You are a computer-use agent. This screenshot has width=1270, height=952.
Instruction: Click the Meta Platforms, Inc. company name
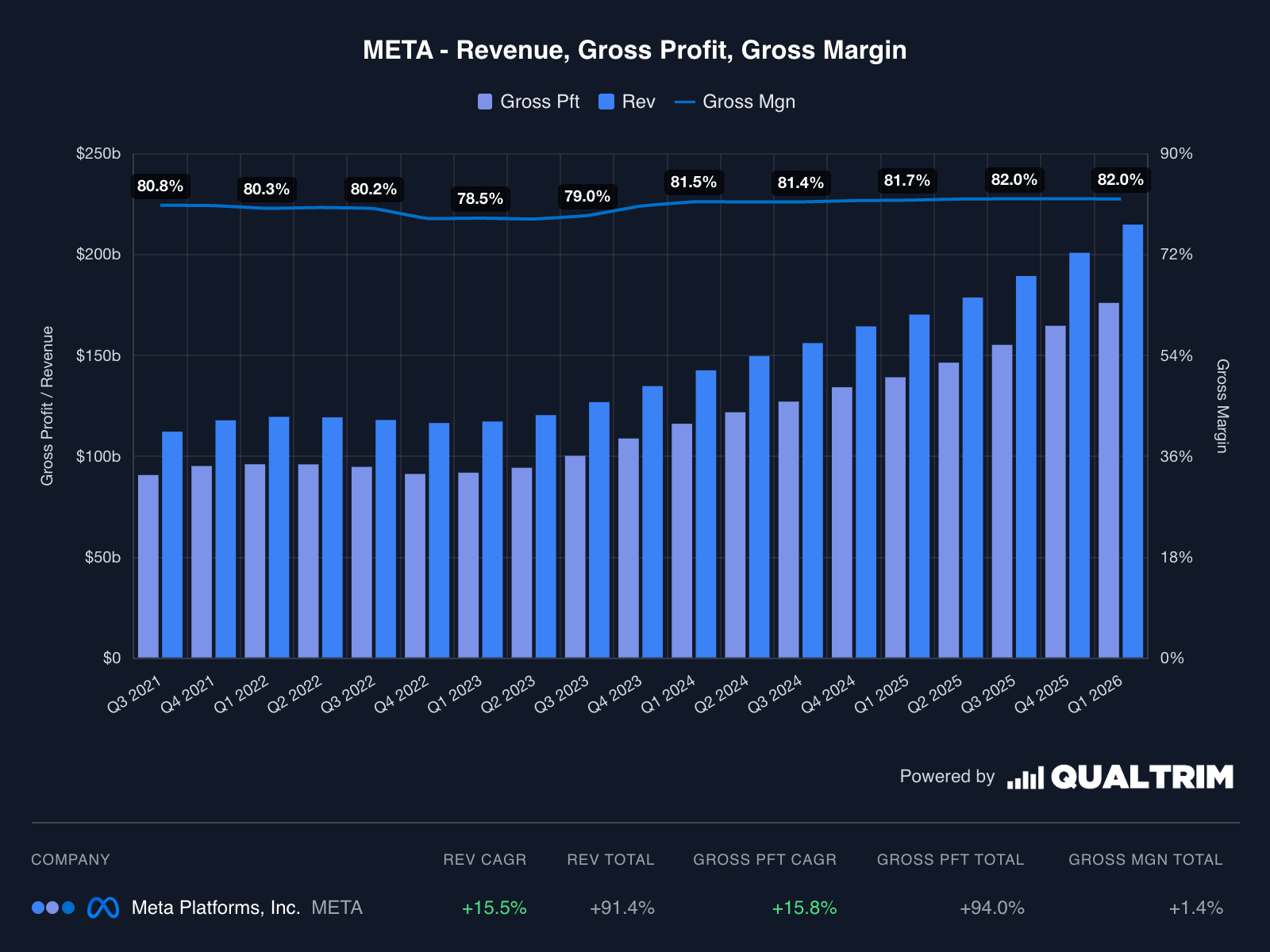tap(216, 908)
